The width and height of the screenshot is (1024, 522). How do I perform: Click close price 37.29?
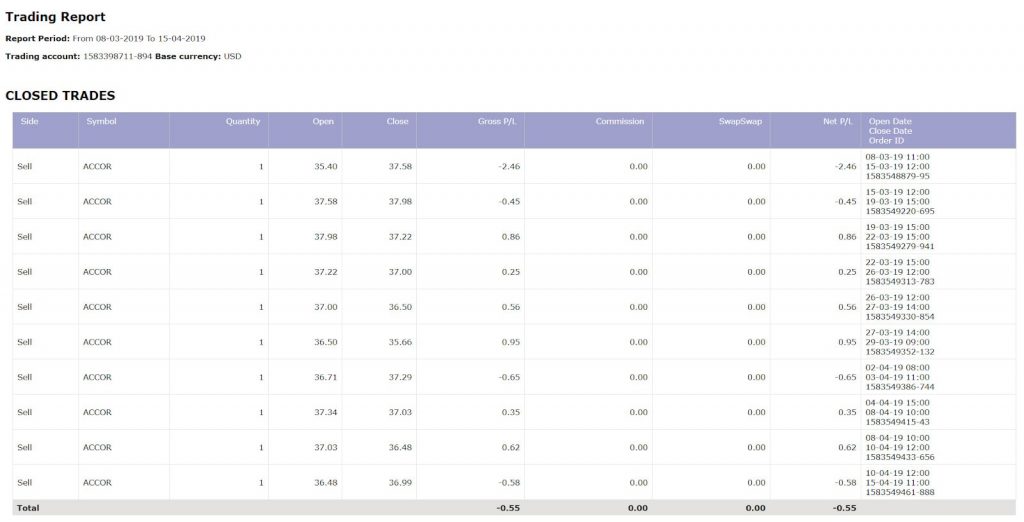(x=400, y=378)
